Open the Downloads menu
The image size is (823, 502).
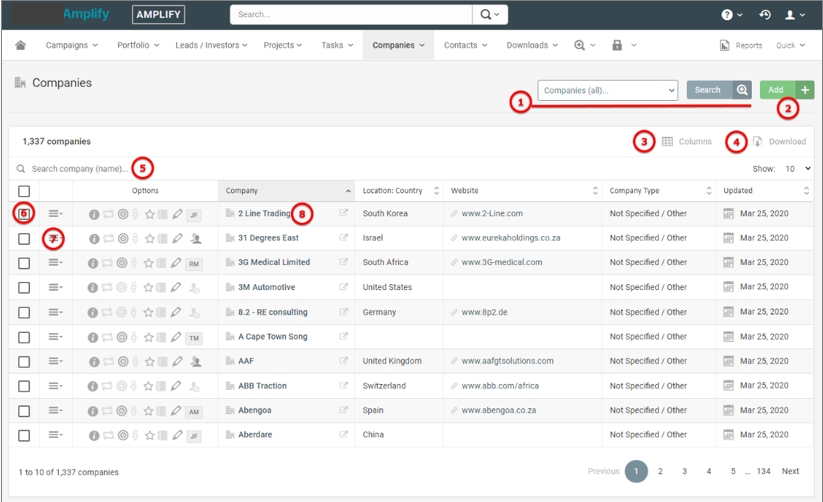pyautogui.click(x=532, y=45)
